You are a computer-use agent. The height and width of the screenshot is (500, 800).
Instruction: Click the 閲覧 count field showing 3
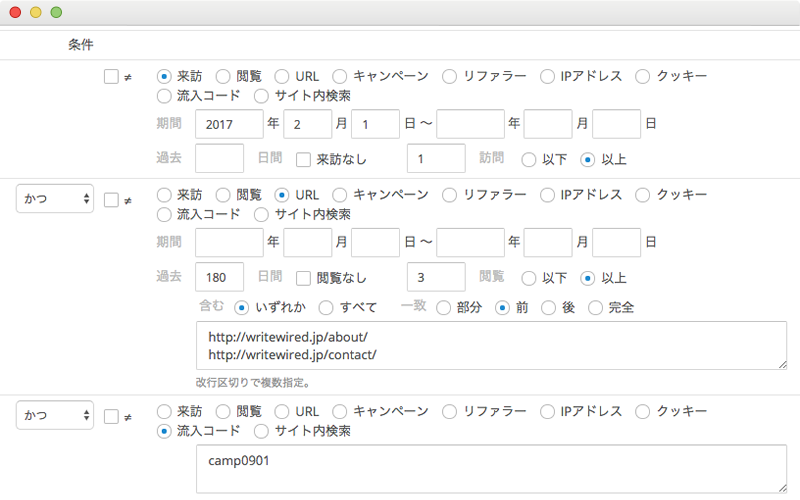click(436, 277)
